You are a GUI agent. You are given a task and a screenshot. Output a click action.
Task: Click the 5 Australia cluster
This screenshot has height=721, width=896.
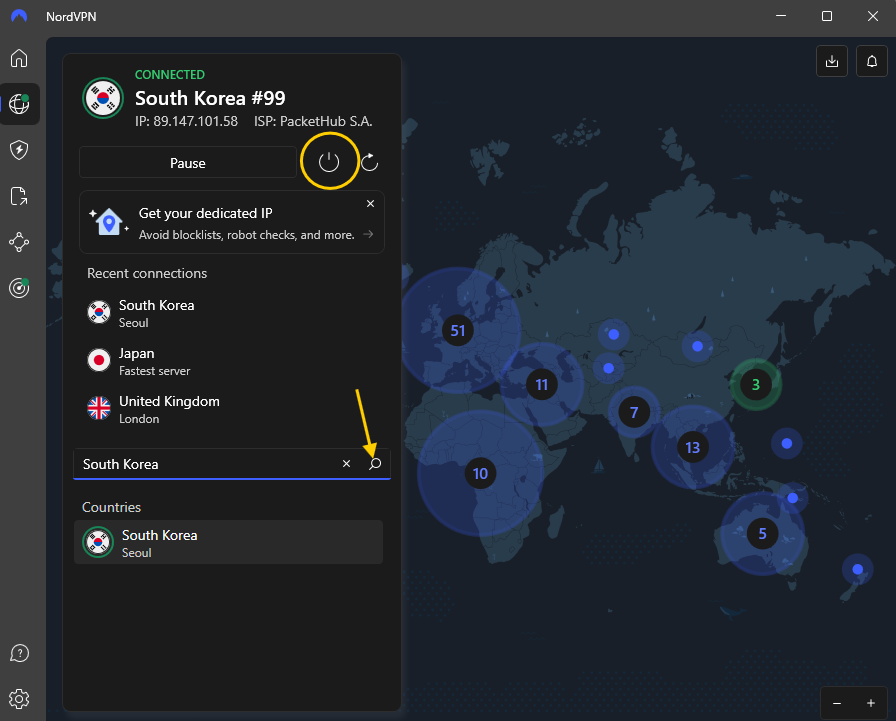762,534
